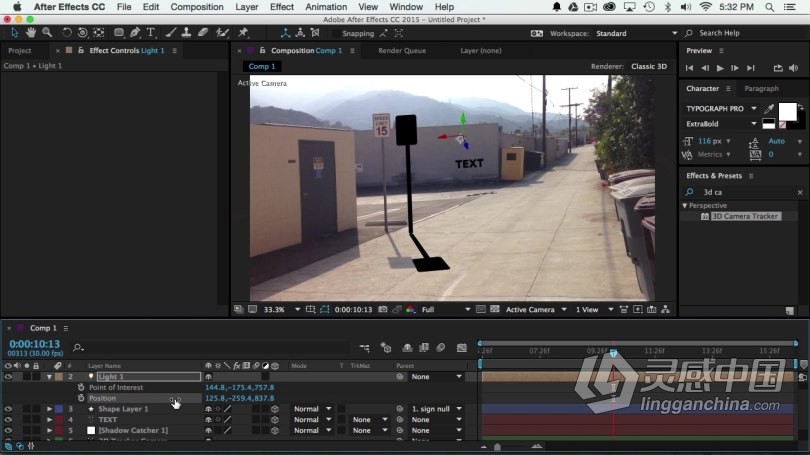Image resolution: width=810 pixels, height=455 pixels.
Task: Open the magnification 33.3% dropdown
Action: 282,309
